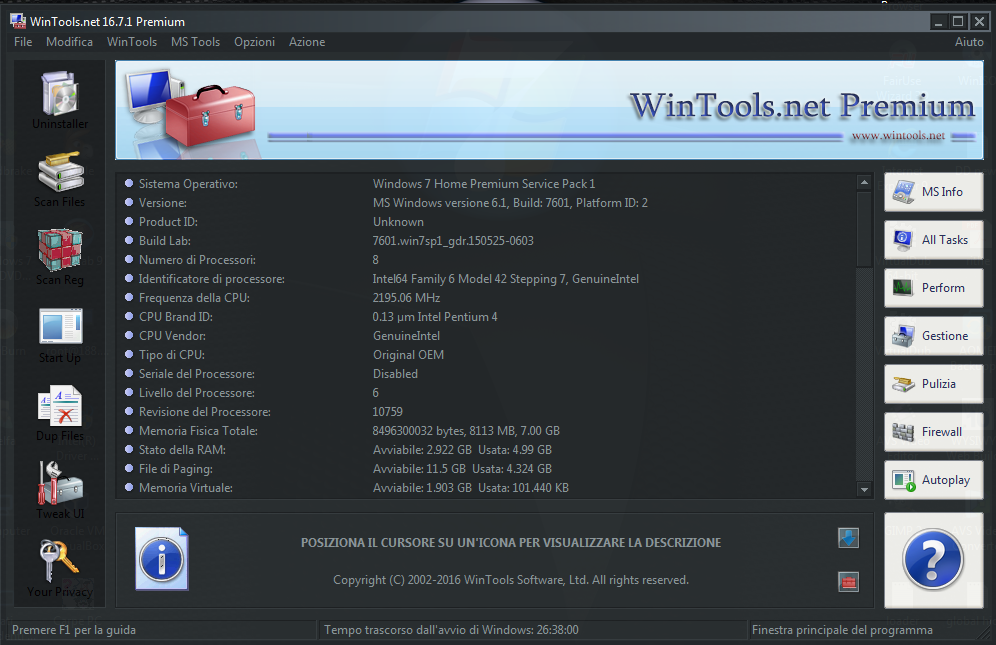Click the large blue help question mark
The height and width of the screenshot is (645, 996).
(x=933, y=560)
